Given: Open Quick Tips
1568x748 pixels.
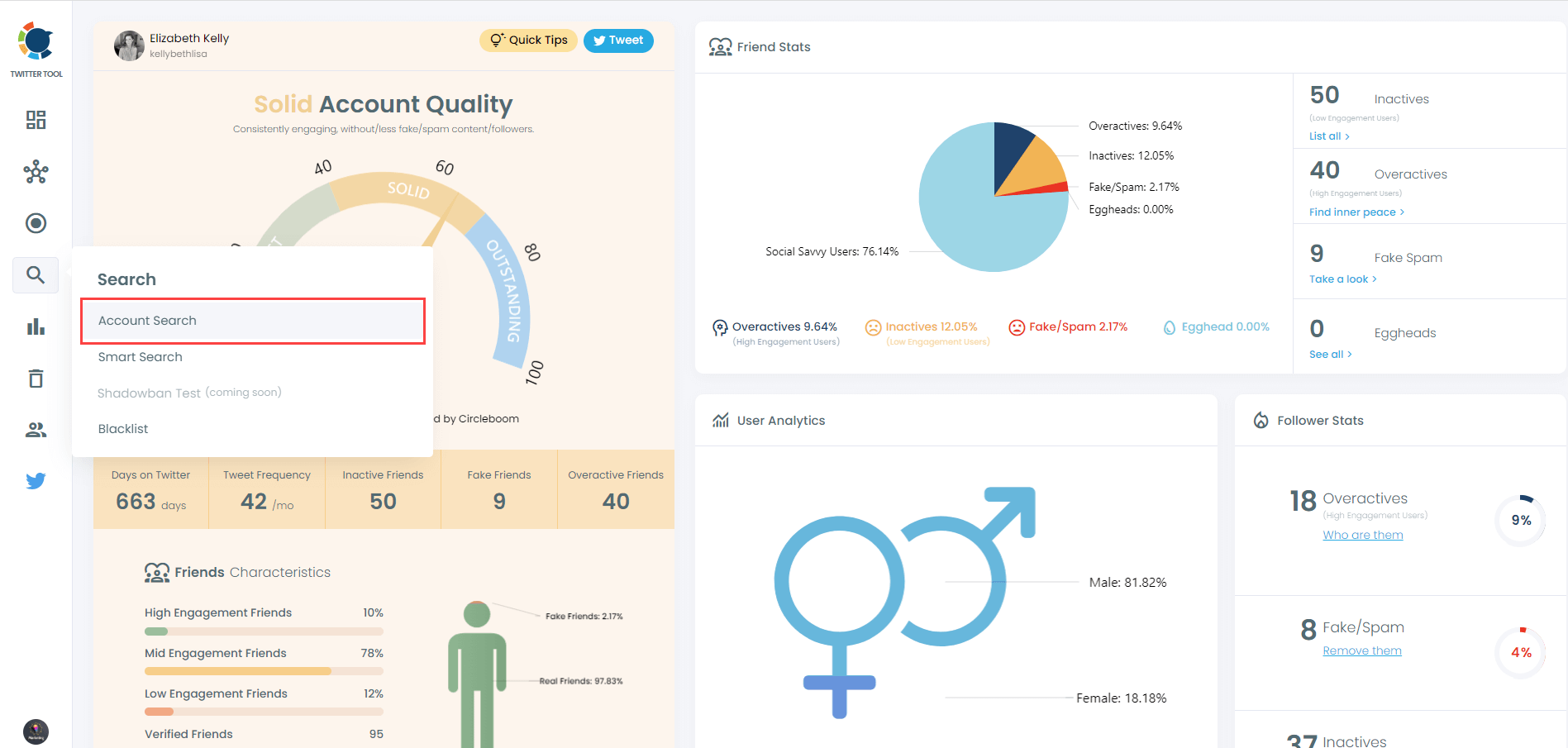Looking at the screenshot, I should pos(527,40).
